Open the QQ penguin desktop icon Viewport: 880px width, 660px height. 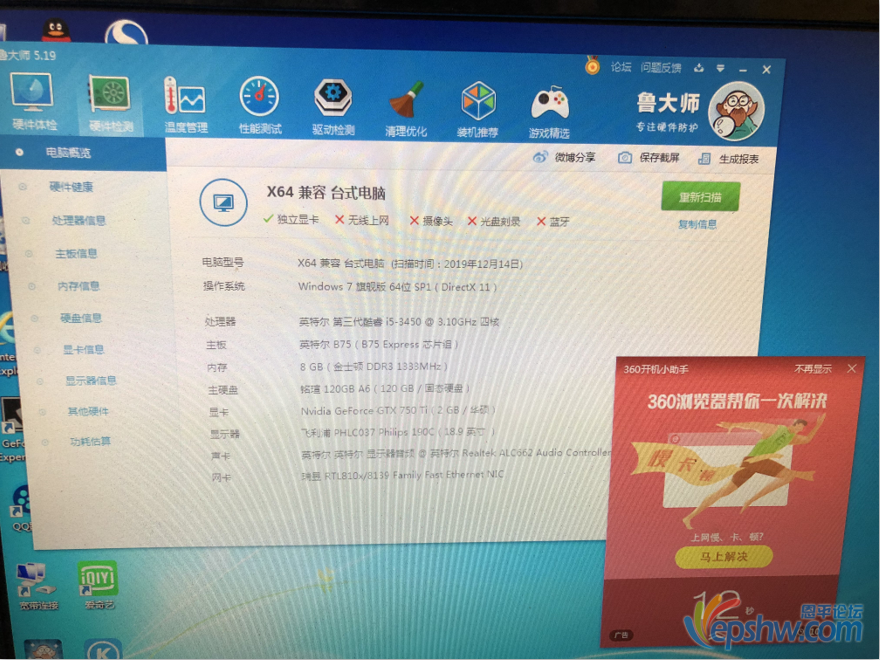pos(55,30)
